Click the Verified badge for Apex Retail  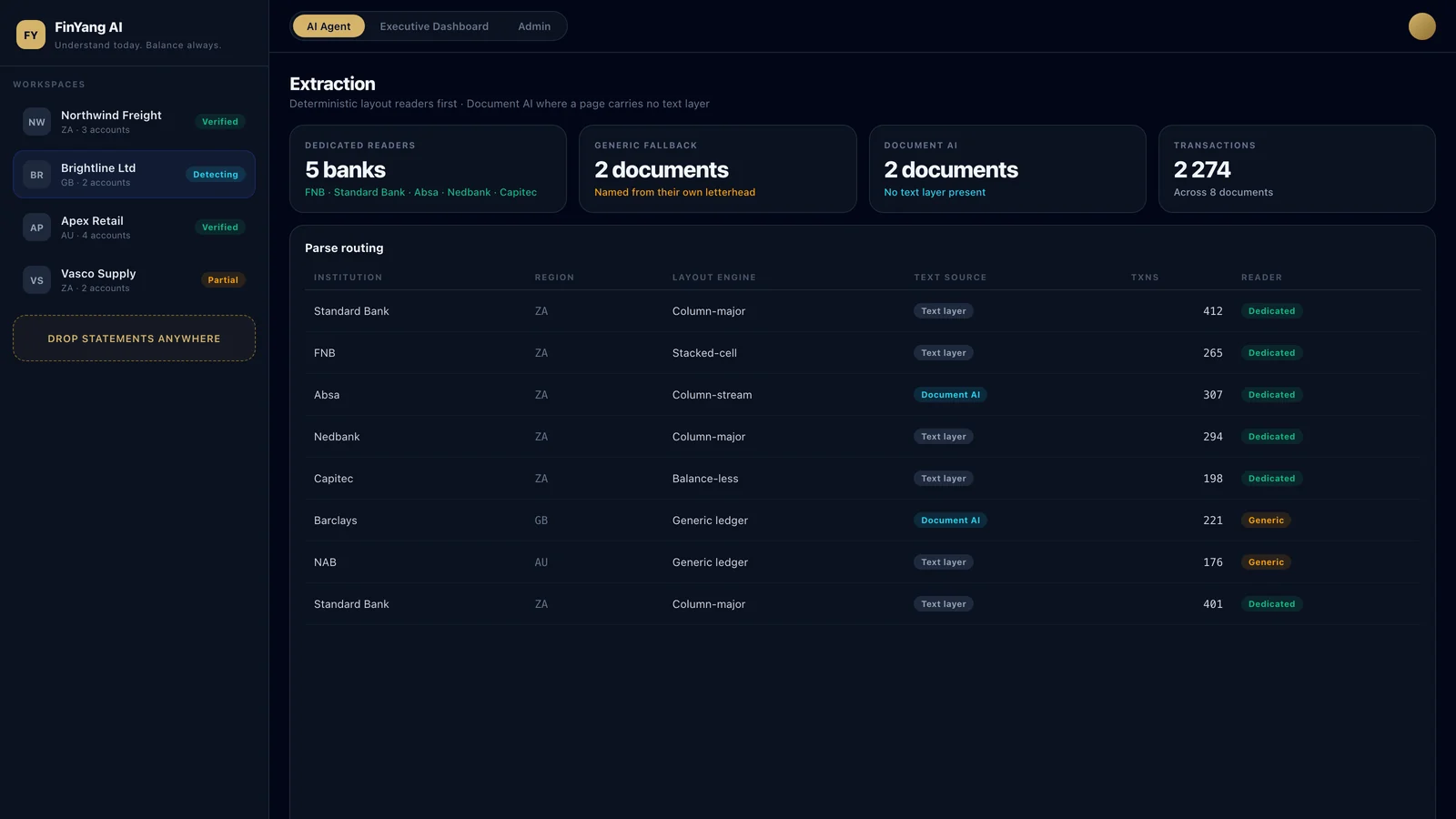point(220,227)
